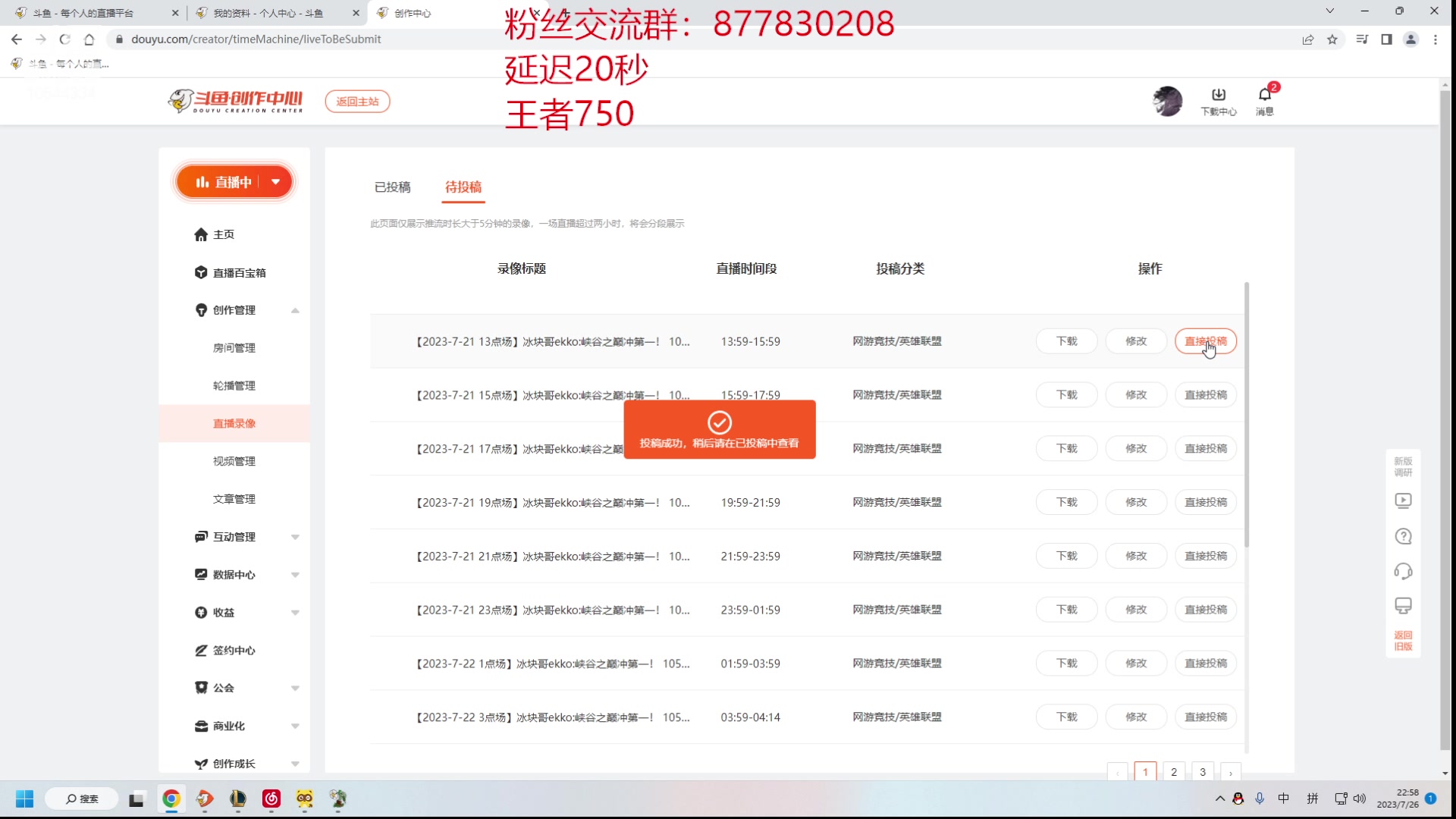1456x819 pixels.
Task: Select 房间管理 submenu item
Action: (x=234, y=348)
